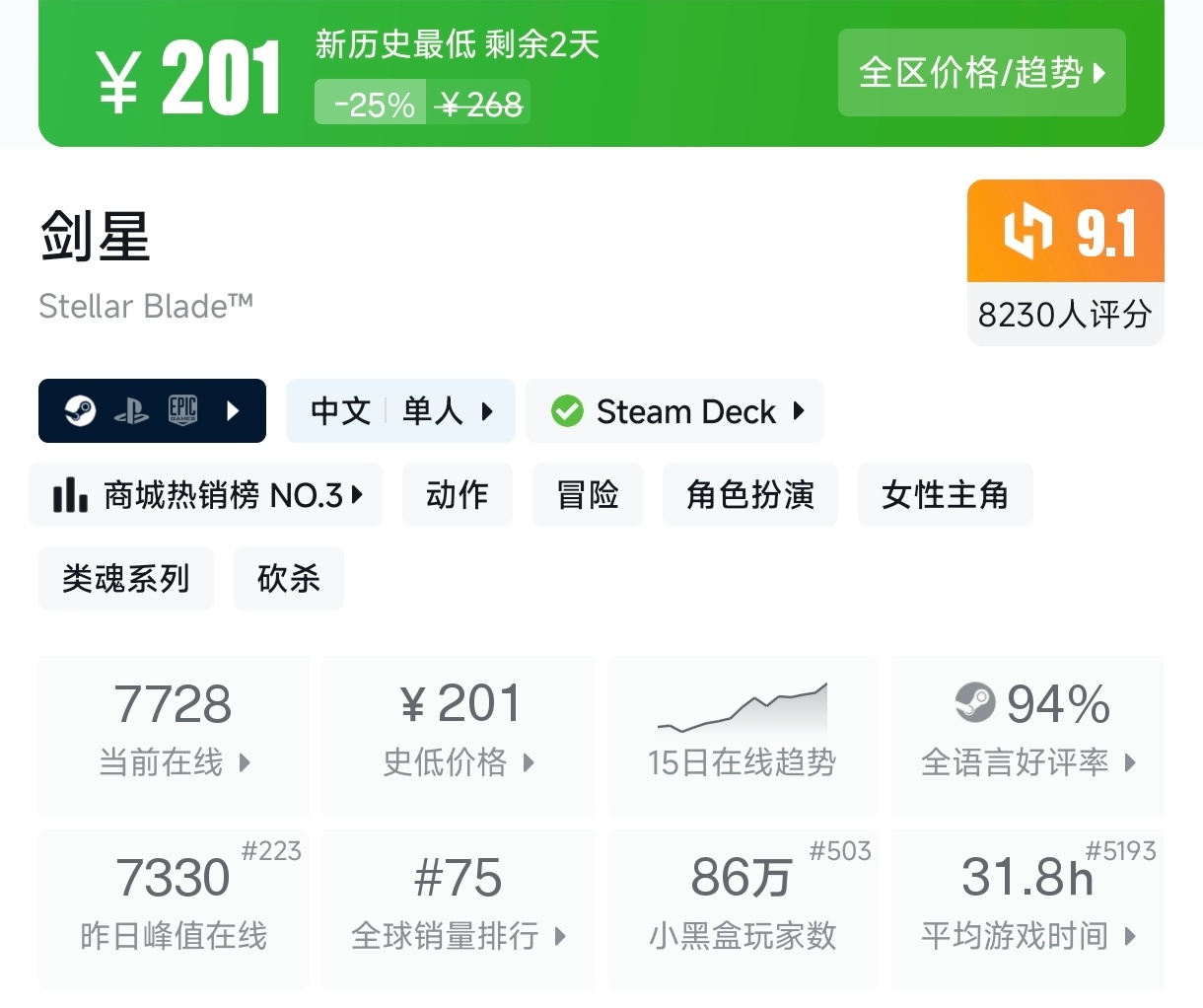This screenshot has height=1008, width=1203.
Task: Click the Steam platform icon
Action: tap(80, 410)
